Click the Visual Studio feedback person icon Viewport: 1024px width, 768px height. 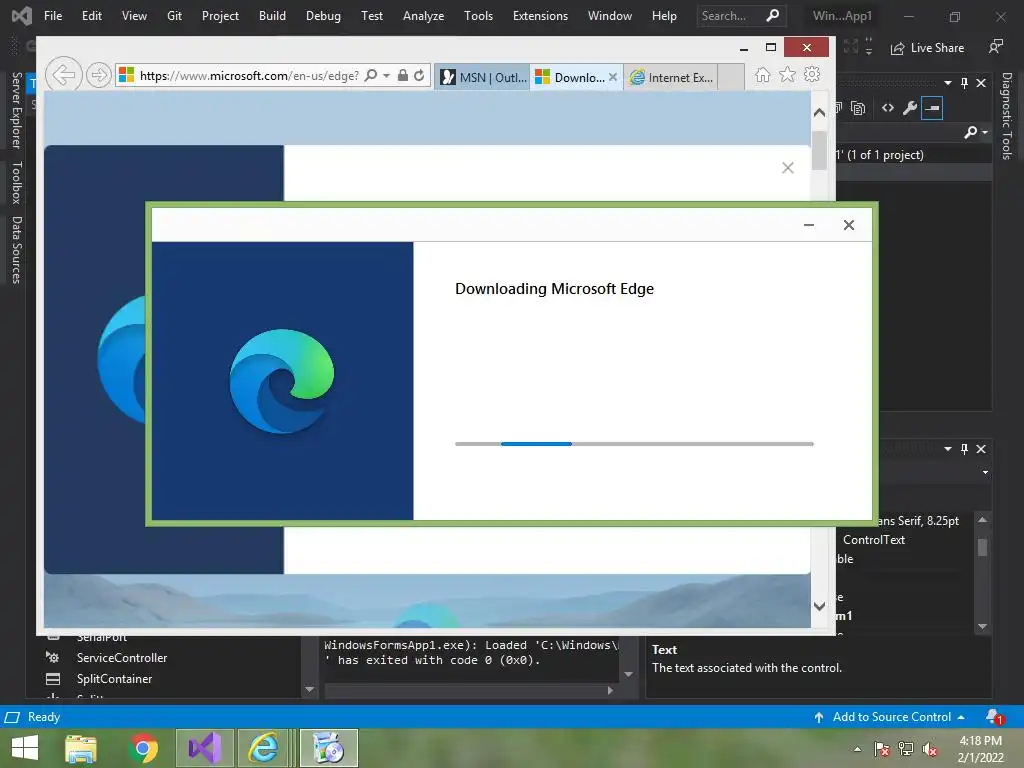click(996, 47)
